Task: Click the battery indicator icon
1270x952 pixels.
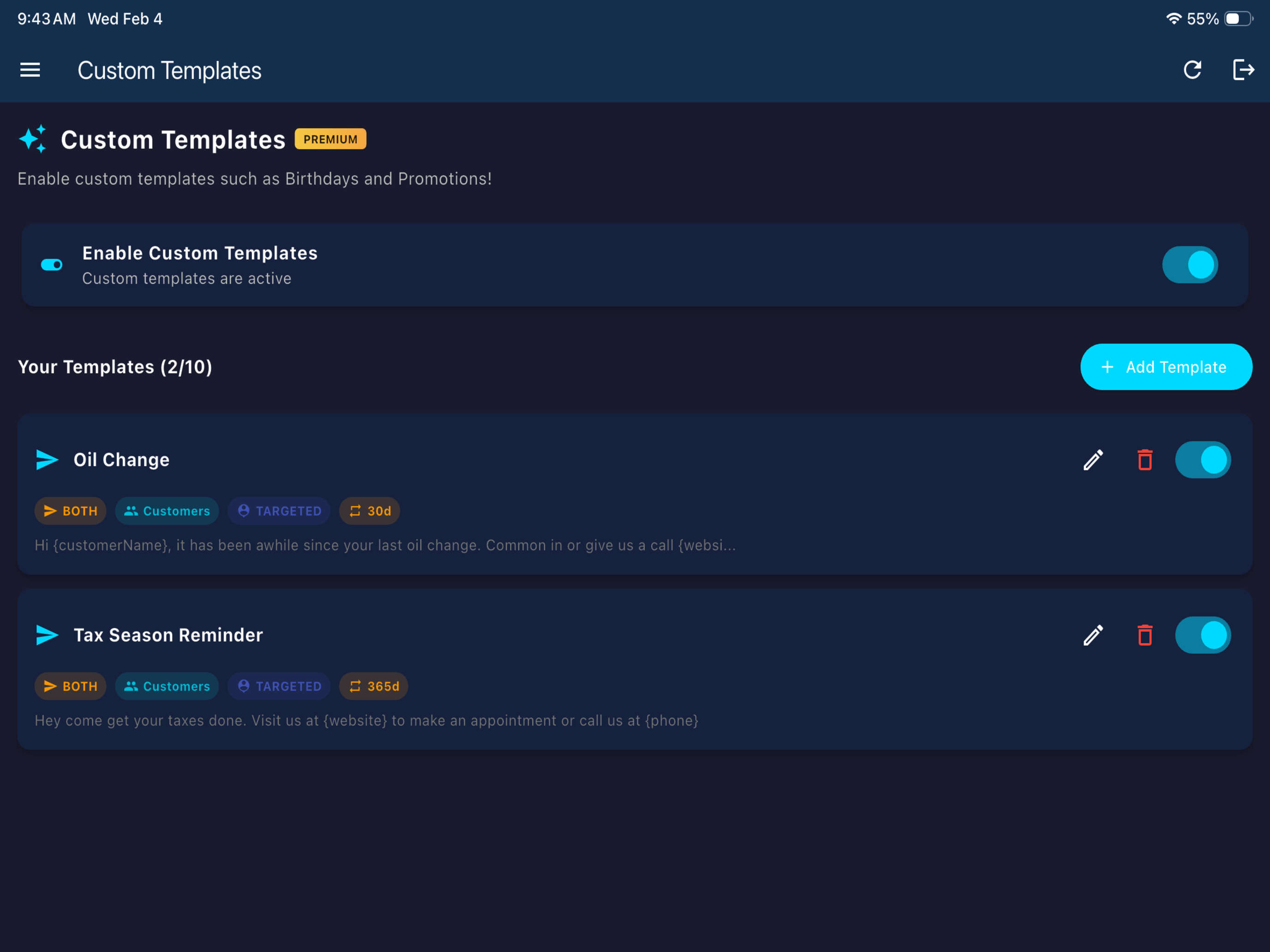Action: (x=1239, y=19)
